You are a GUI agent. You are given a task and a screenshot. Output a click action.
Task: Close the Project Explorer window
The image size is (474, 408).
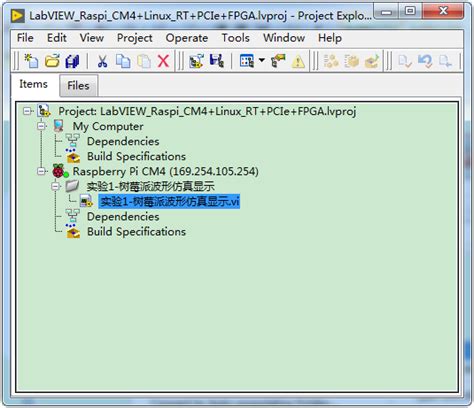pyautogui.click(x=443, y=12)
